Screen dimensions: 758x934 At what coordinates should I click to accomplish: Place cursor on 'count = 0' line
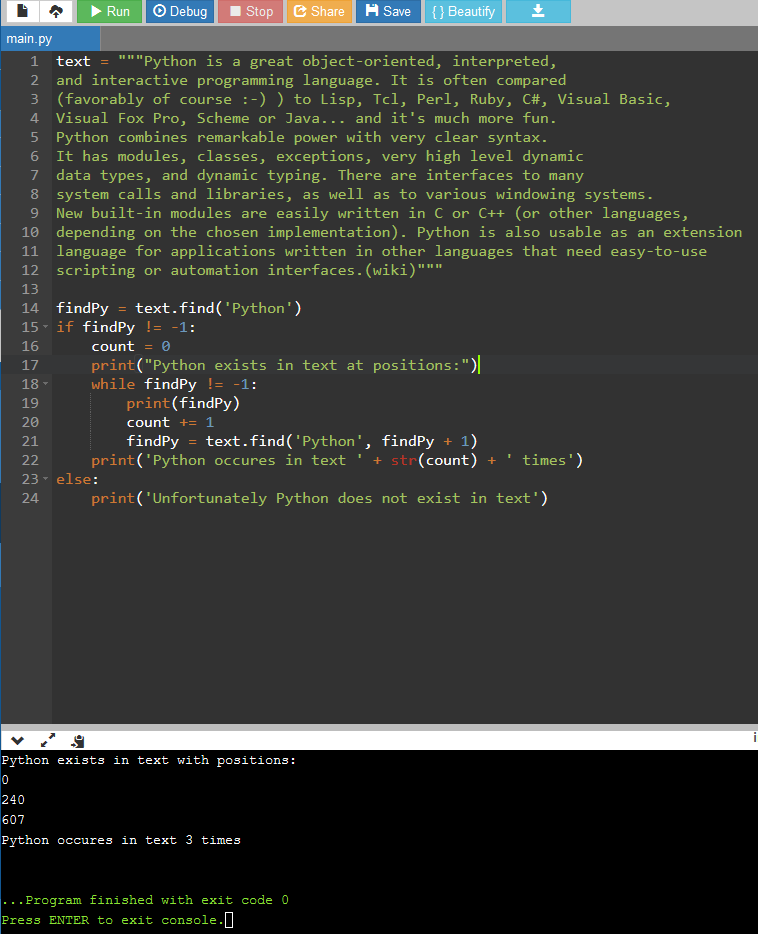[131, 346]
